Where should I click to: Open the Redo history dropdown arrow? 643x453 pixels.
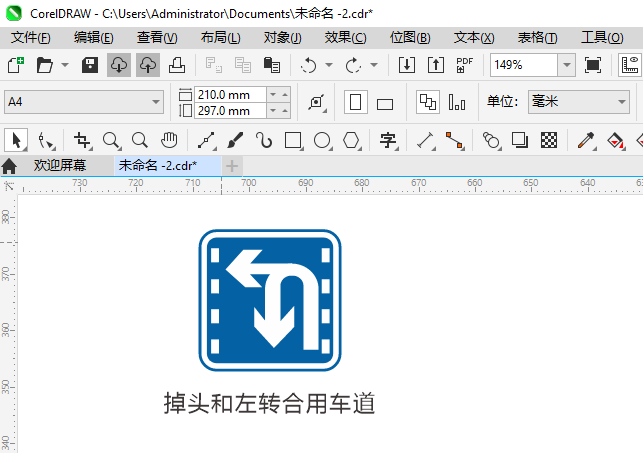pos(374,65)
